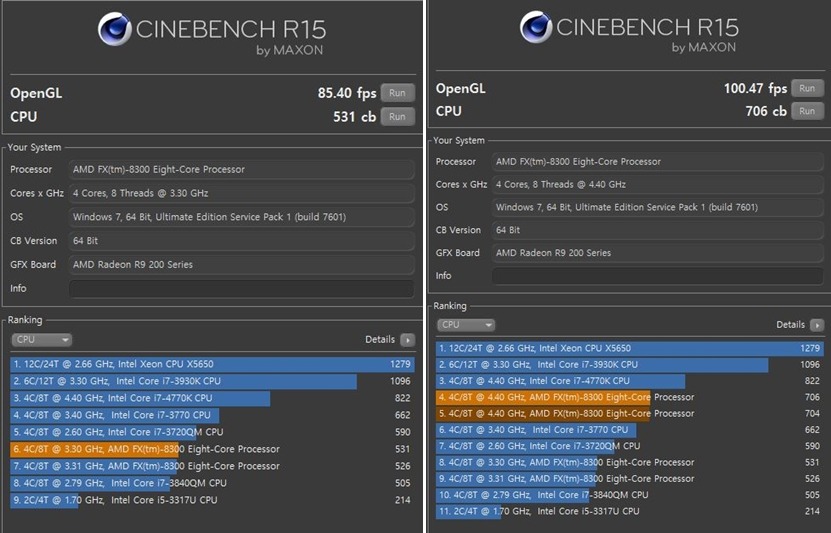
Task: Select highlighted FX-8300 3.30 GHz row in left window
Action: coord(212,449)
